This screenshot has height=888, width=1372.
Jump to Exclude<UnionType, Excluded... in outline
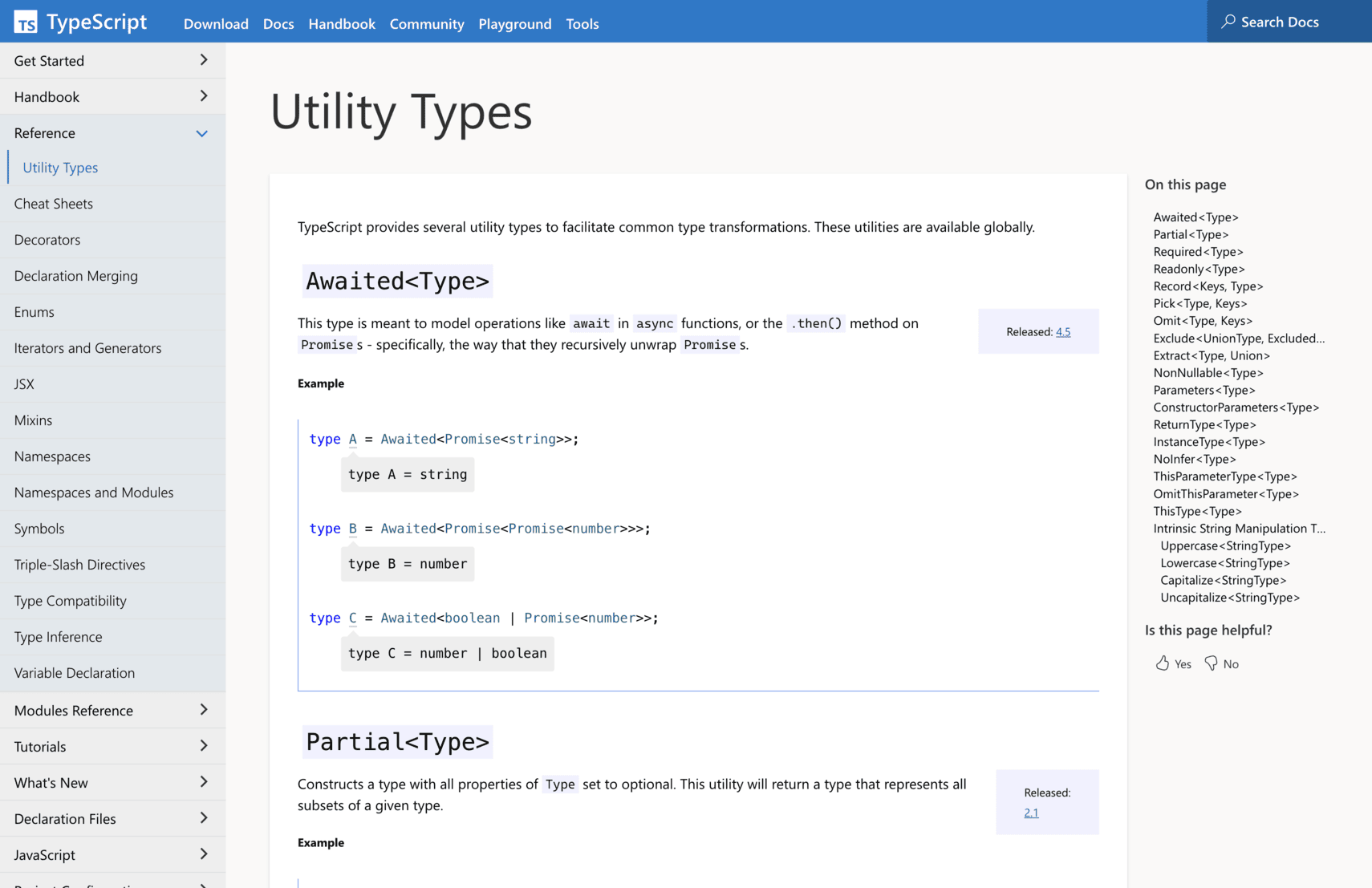click(x=1239, y=339)
